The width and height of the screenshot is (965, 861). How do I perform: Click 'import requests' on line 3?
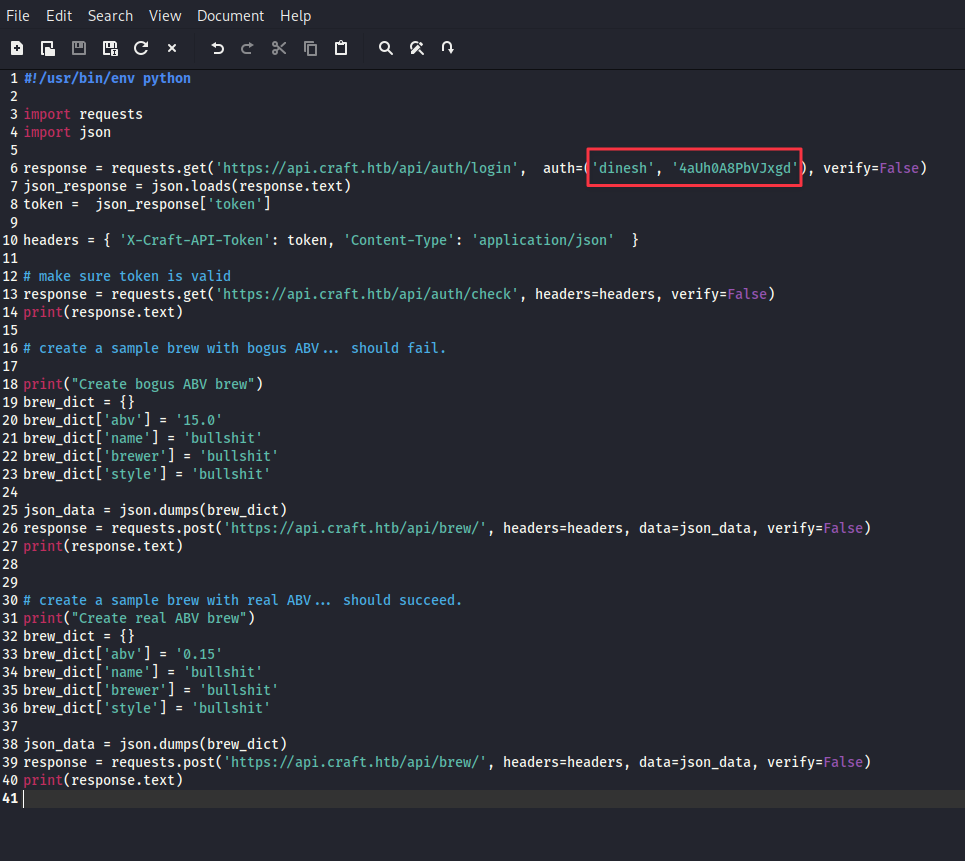(83, 114)
